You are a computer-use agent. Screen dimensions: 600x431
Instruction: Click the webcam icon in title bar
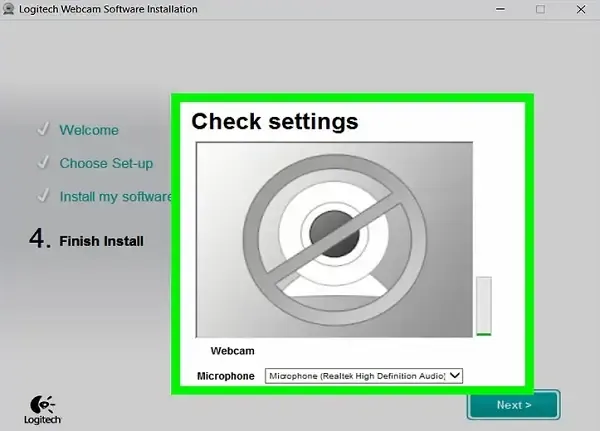click(x=8, y=9)
